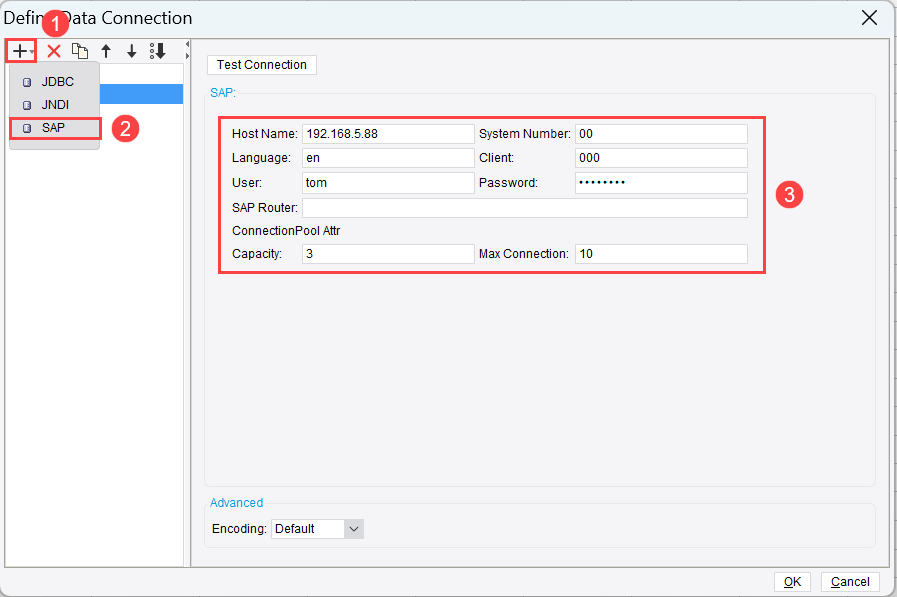897x597 pixels.
Task: Copy the selected data connection
Action: 80,51
